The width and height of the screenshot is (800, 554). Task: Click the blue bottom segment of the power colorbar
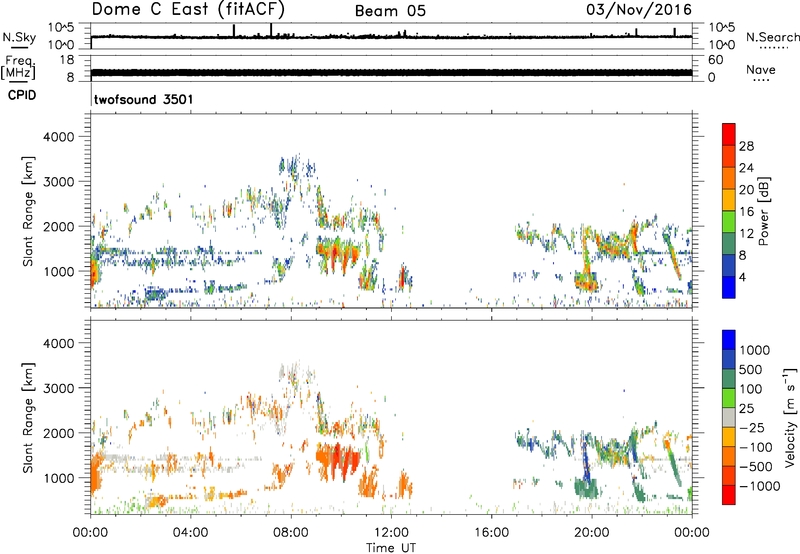coord(729,287)
